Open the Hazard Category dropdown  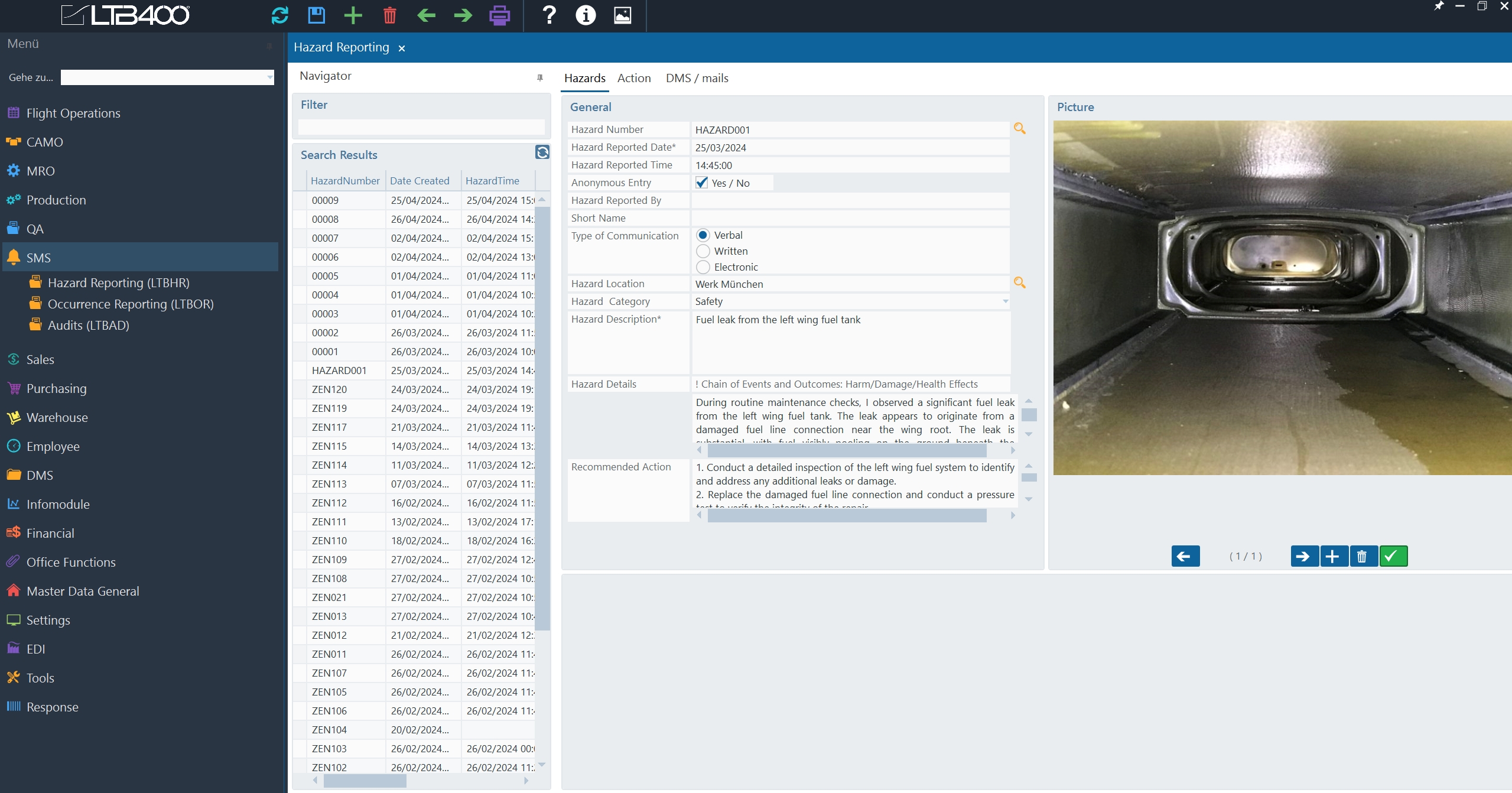[x=1004, y=301]
